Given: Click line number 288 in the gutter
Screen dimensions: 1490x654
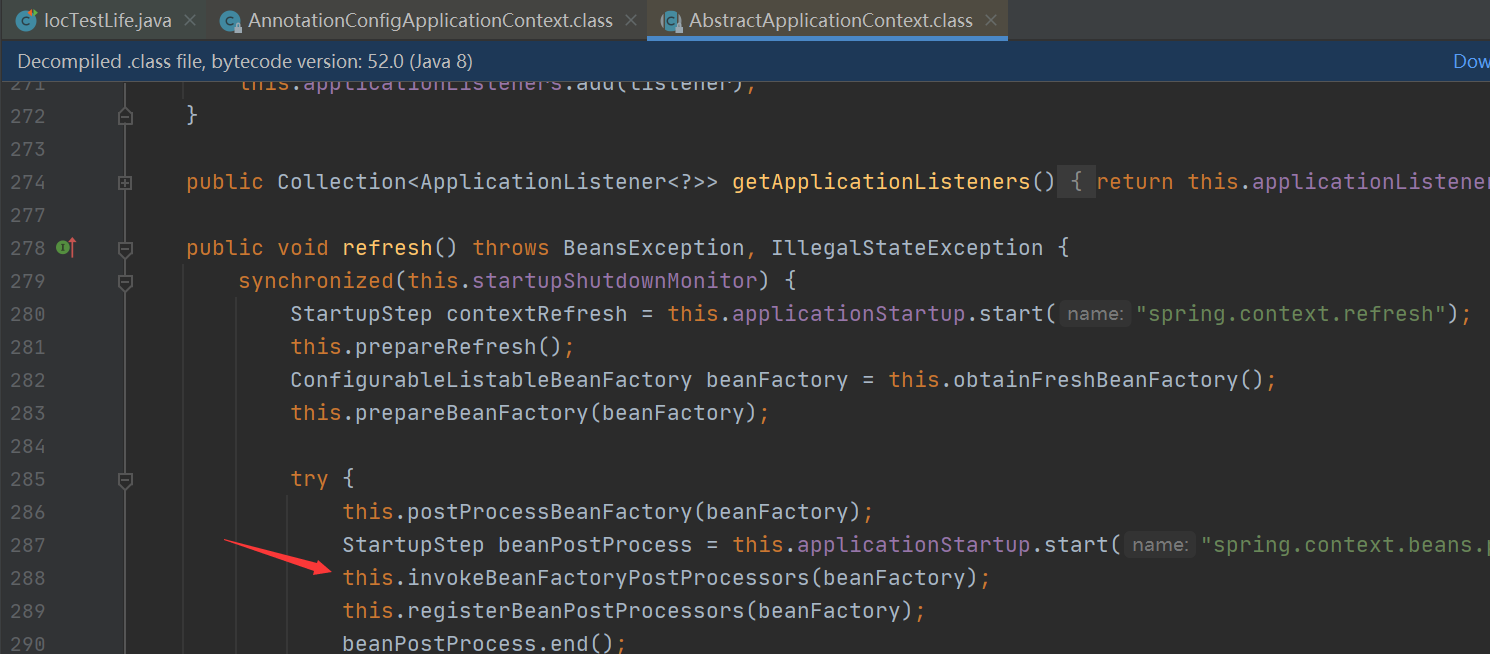Looking at the screenshot, I should click(x=29, y=578).
